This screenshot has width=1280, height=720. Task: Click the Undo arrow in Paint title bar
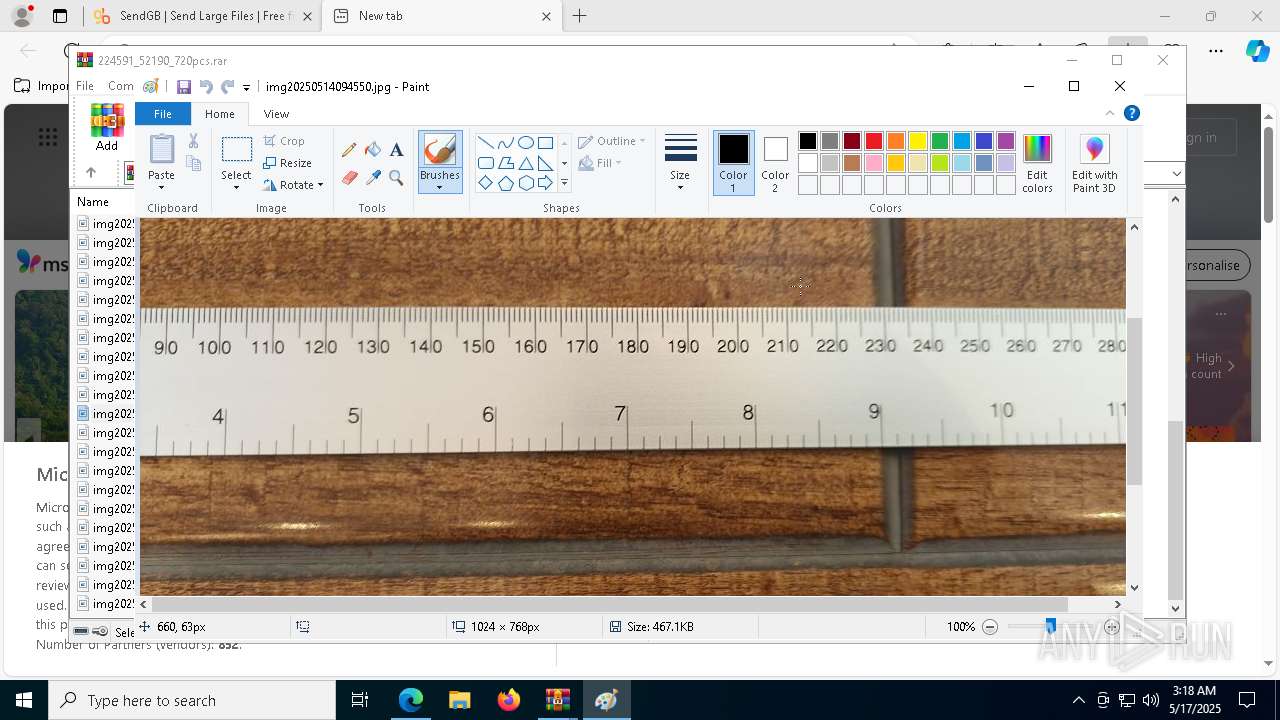click(x=206, y=87)
